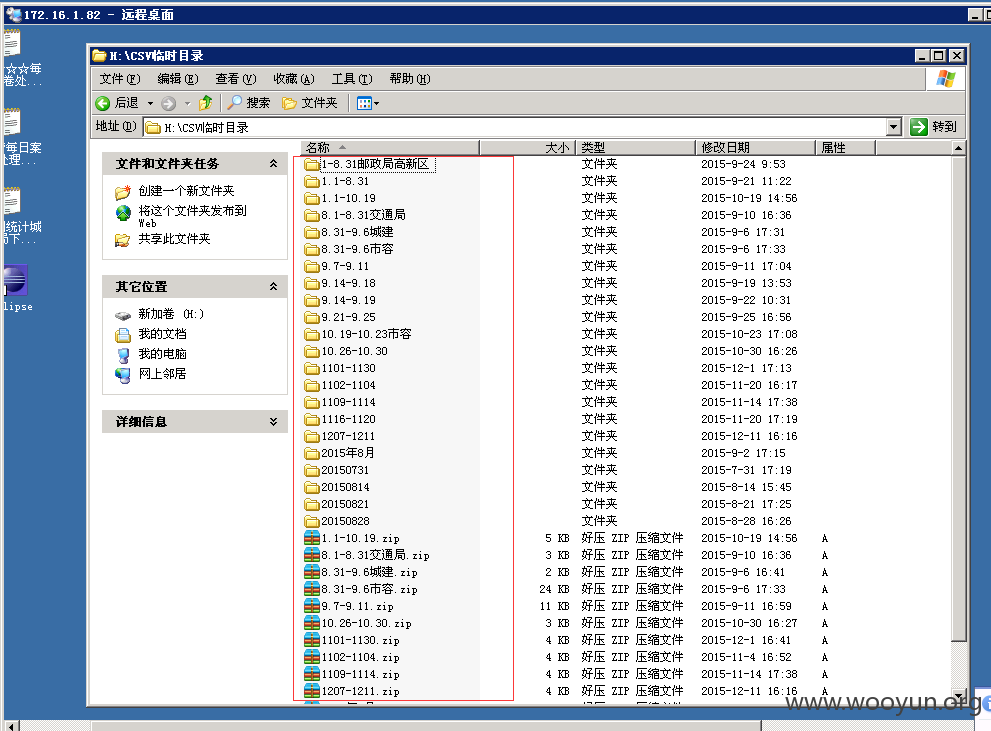Click the green Go (转到) arrow button
Image resolution: width=991 pixels, height=731 pixels.
(918, 127)
